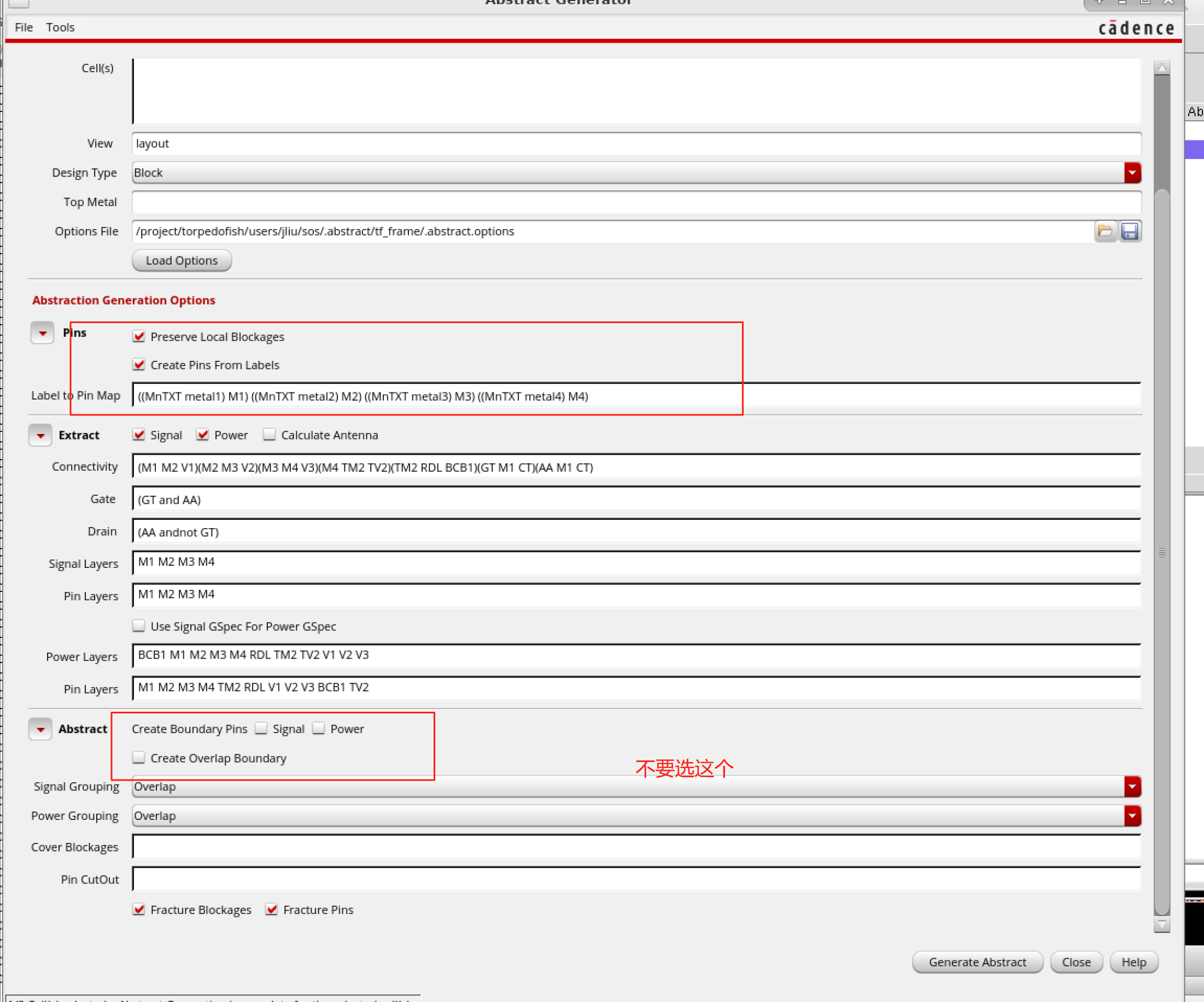This screenshot has width=1204, height=1002.
Task: Check Create Overlap Boundary option
Action: (x=139, y=758)
